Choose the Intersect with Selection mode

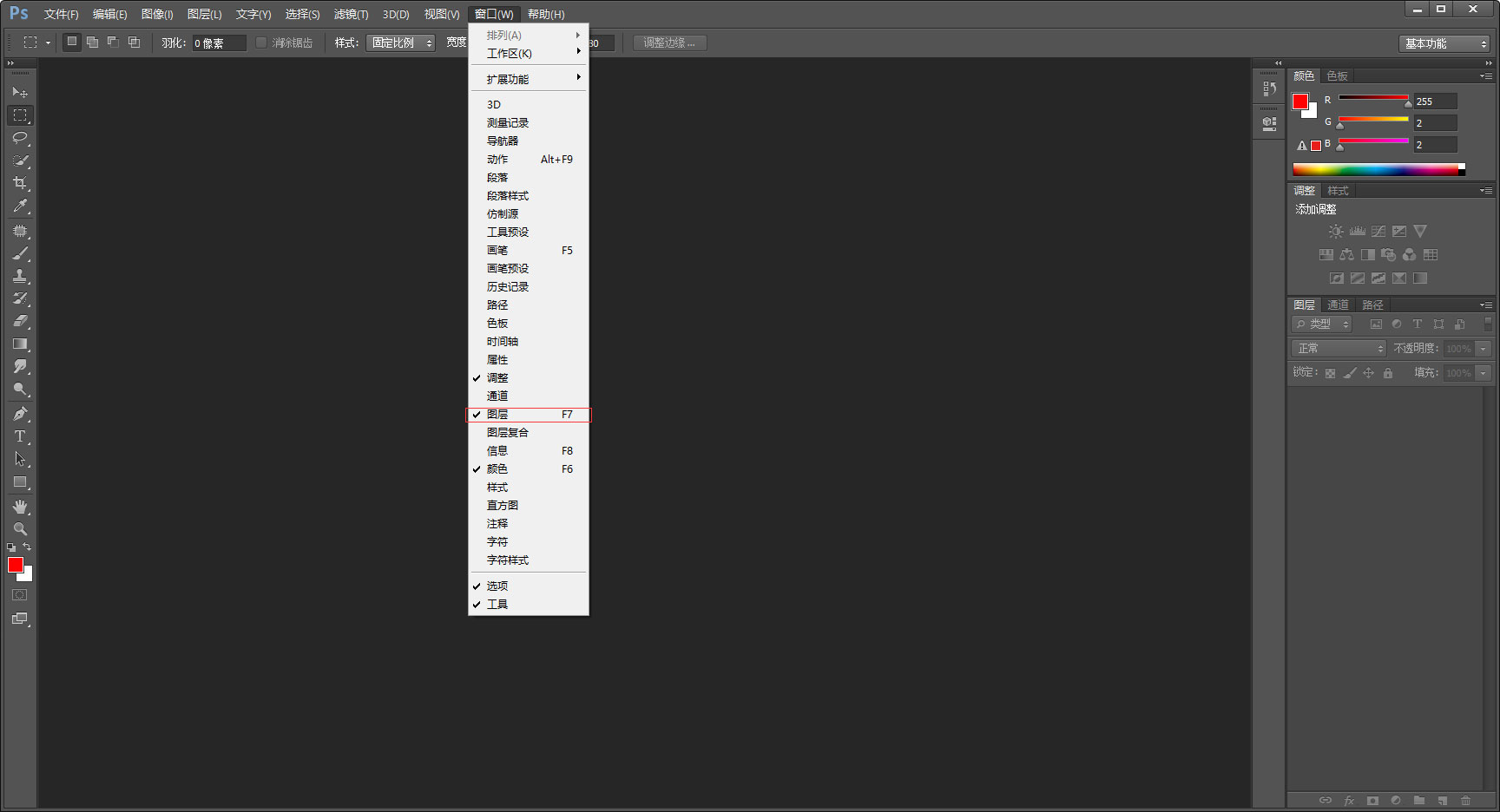click(x=134, y=42)
